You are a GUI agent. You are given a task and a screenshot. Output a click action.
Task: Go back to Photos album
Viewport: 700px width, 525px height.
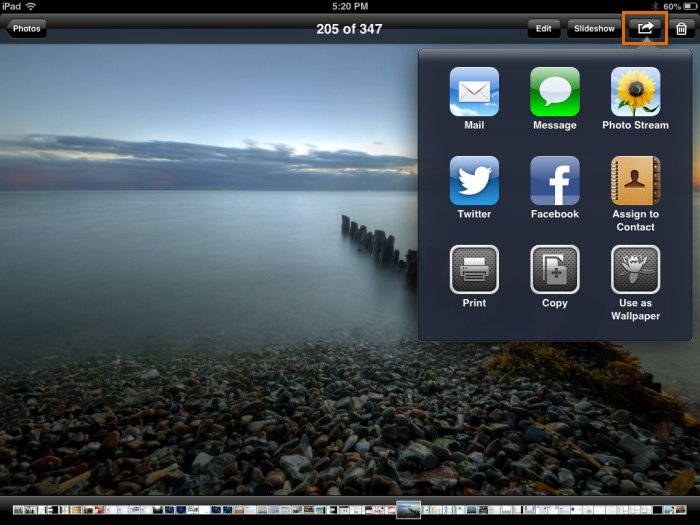coord(25,29)
